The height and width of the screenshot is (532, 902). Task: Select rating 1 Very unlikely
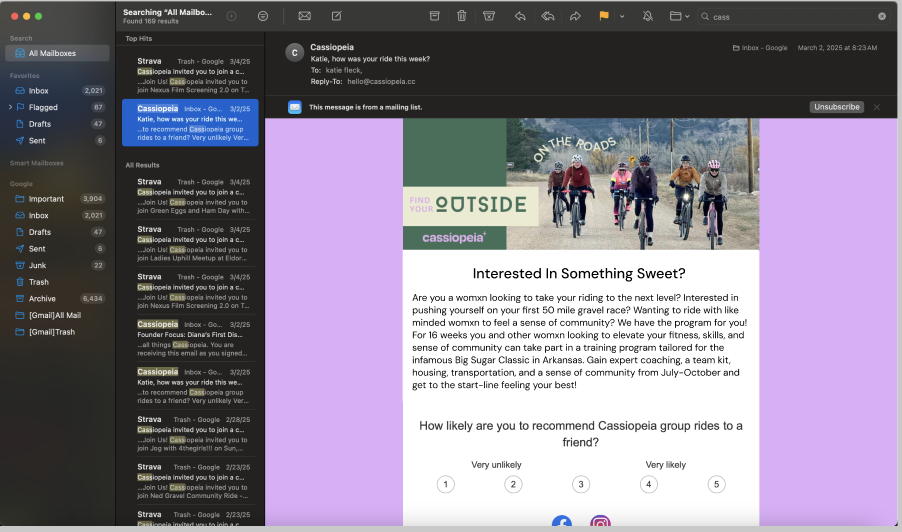(x=445, y=484)
